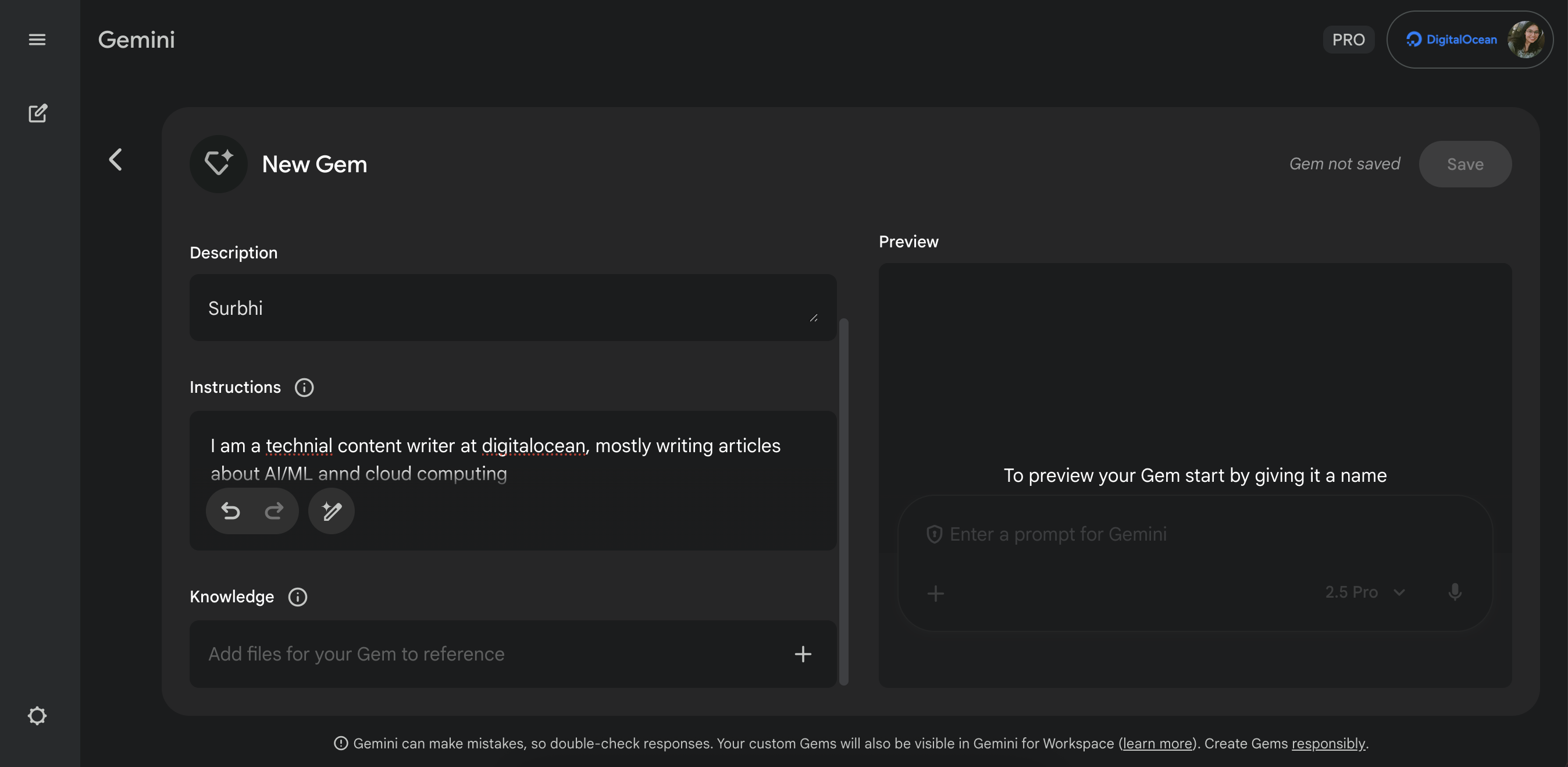
Task: Open the plus attachment icon in preview prompt
Action: [935, 592]
